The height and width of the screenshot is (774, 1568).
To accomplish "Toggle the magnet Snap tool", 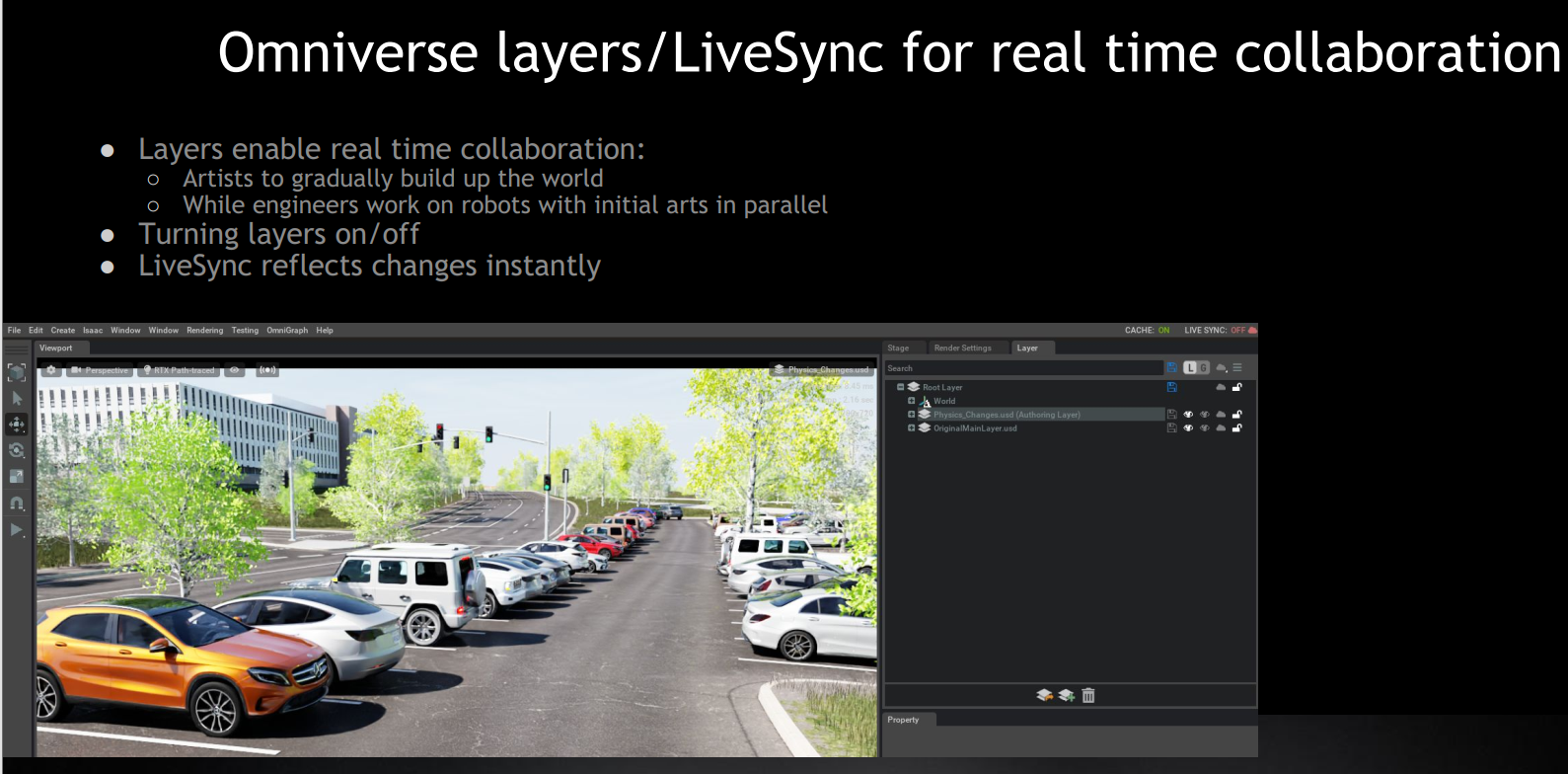I will point(17,503).
